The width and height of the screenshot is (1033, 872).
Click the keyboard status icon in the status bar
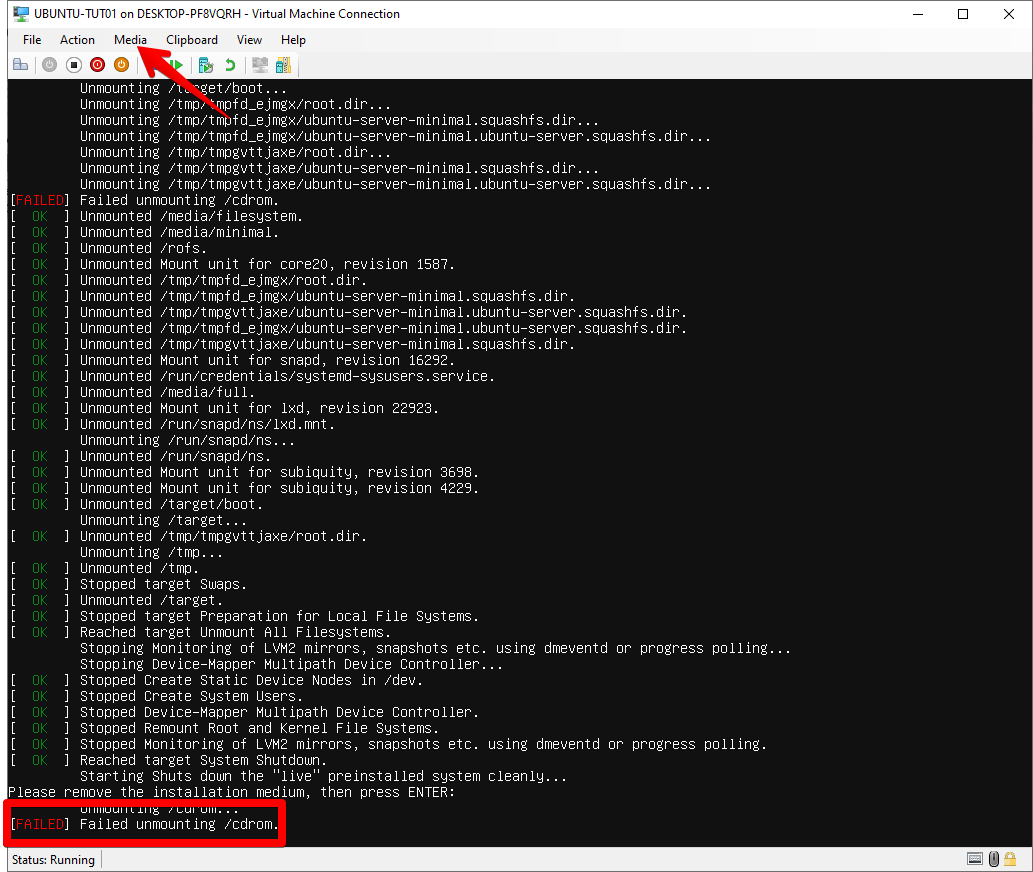click(975, 859)
